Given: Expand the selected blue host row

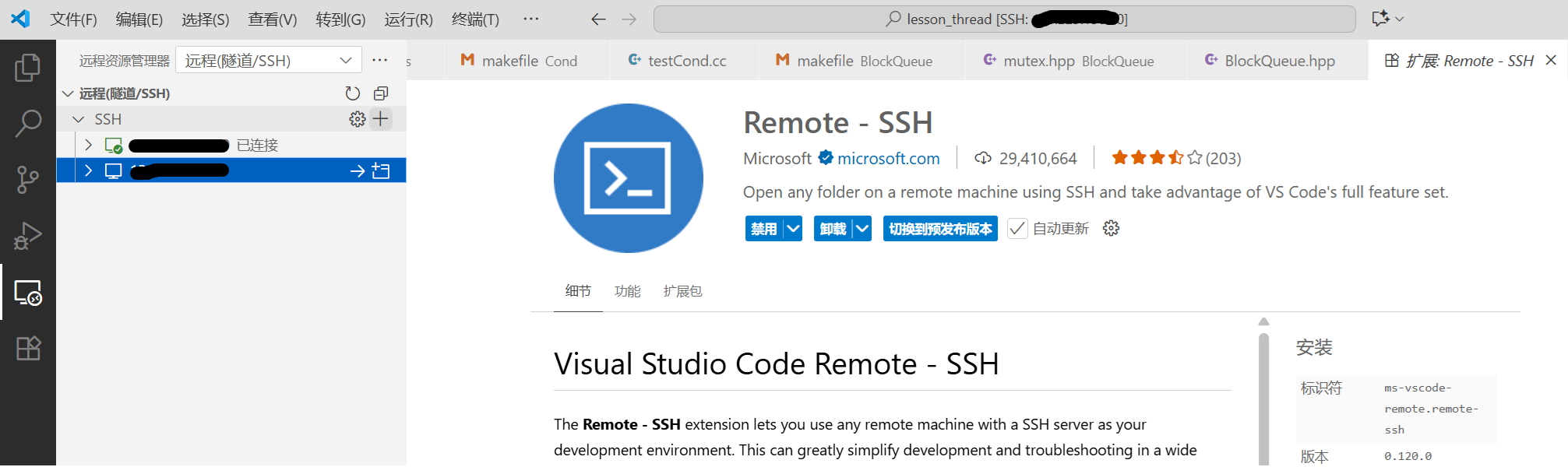Looking at the screenshot, I should point(88,170).
